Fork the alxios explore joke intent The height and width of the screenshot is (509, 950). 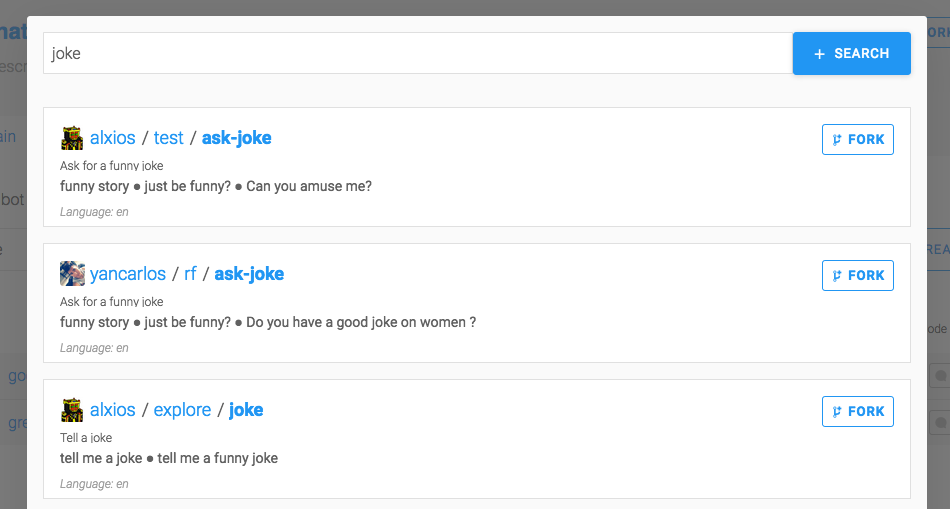(857, 411)
